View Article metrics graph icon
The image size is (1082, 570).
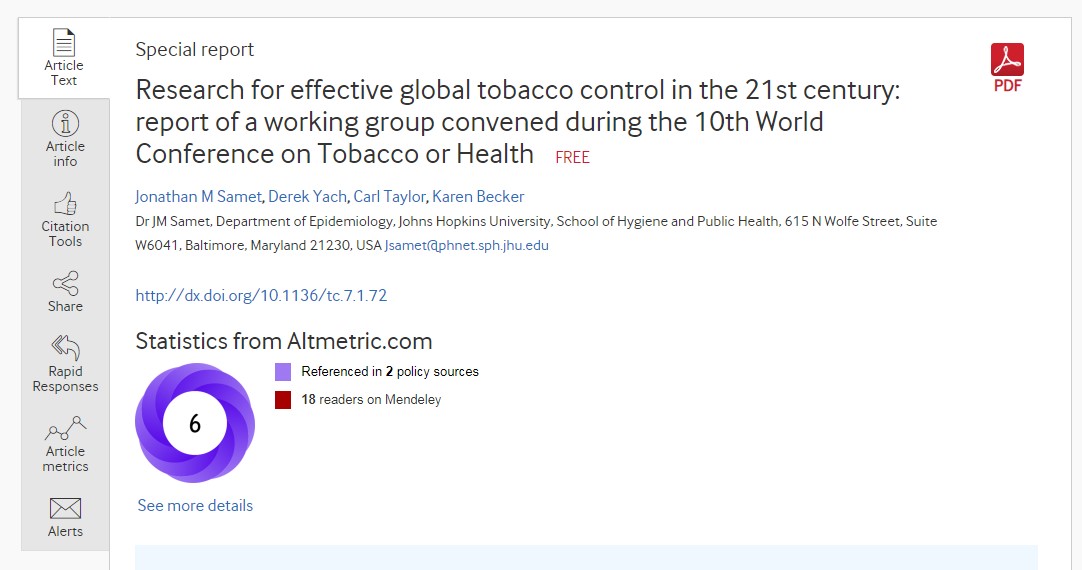pos(65,429)
